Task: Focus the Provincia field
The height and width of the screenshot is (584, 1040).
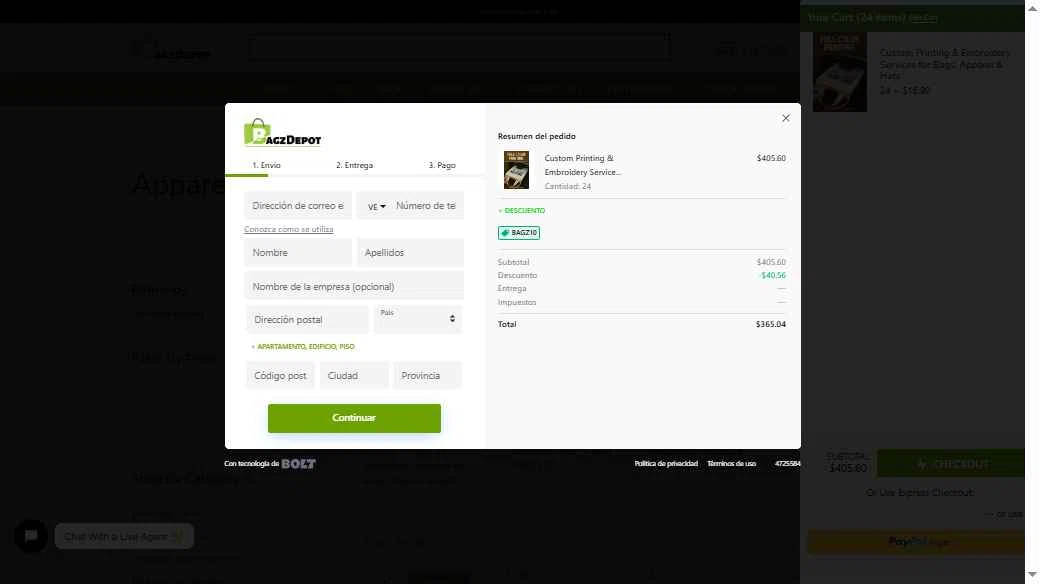Action: [428, 376]
